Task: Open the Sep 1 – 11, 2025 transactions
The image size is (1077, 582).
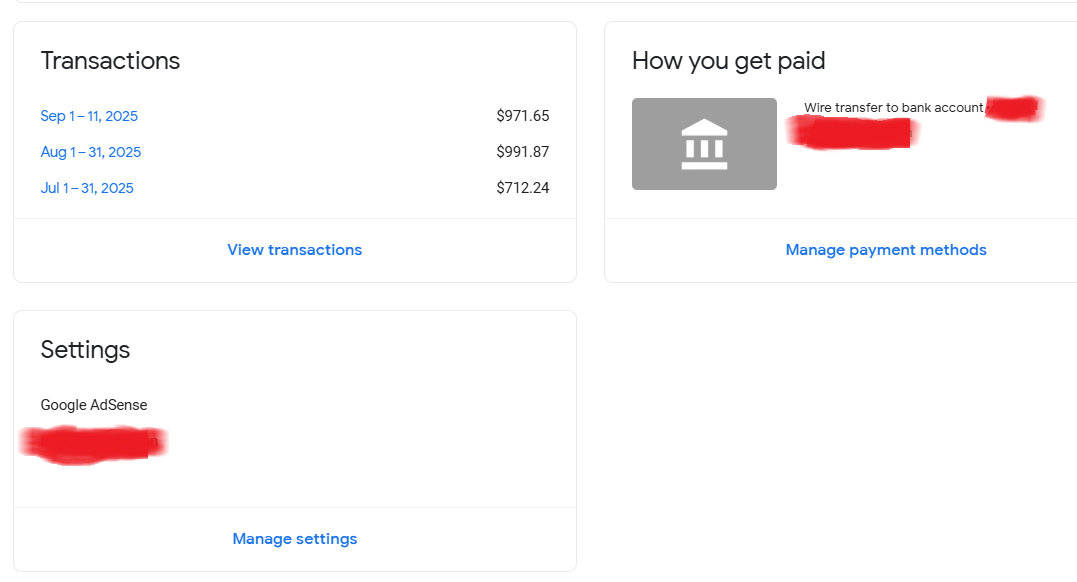Action: pyautogui.click(x=89, y=115)
